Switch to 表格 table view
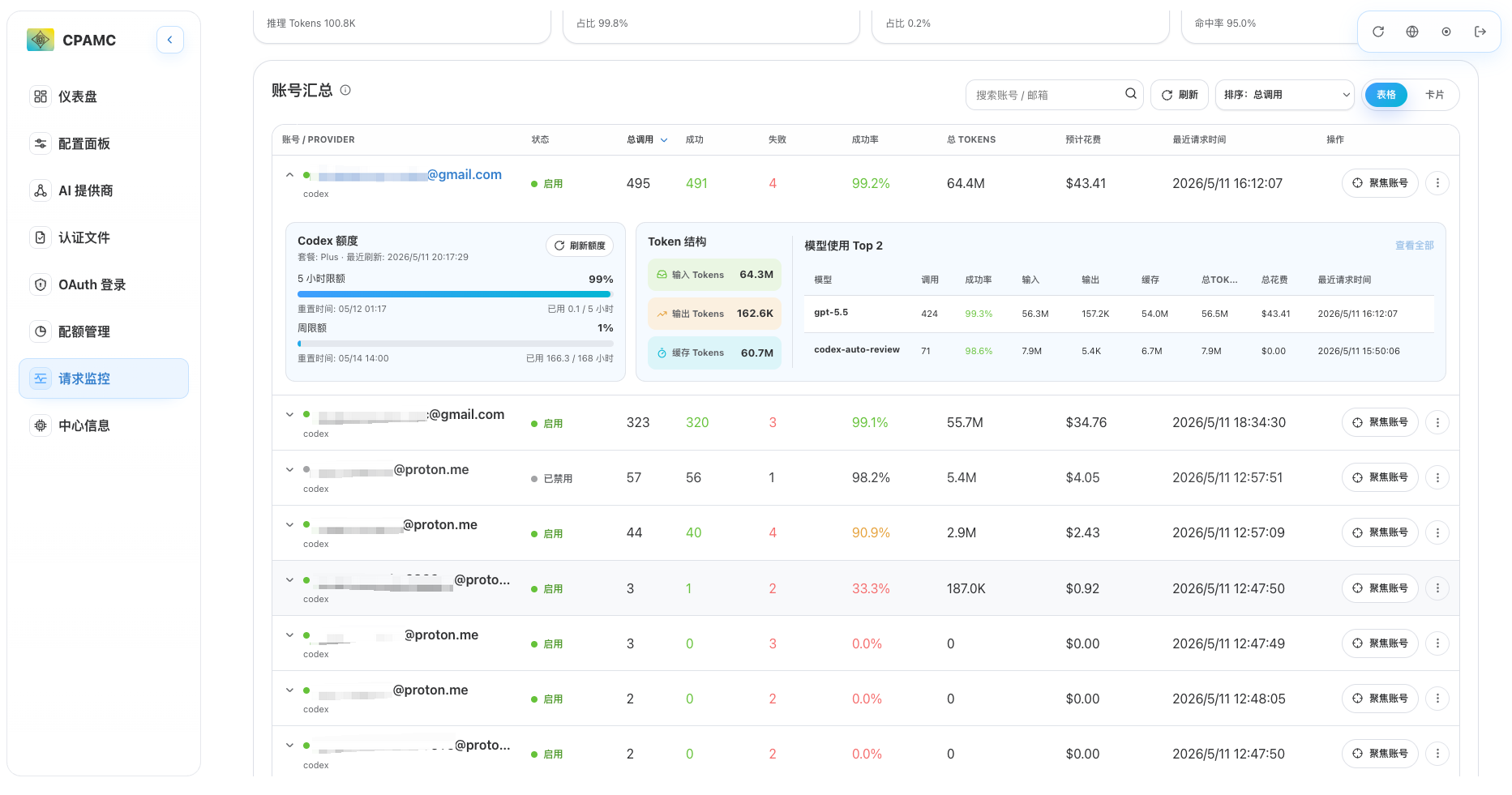Viewport: 1512px width, 795px height. point(1386,95)
